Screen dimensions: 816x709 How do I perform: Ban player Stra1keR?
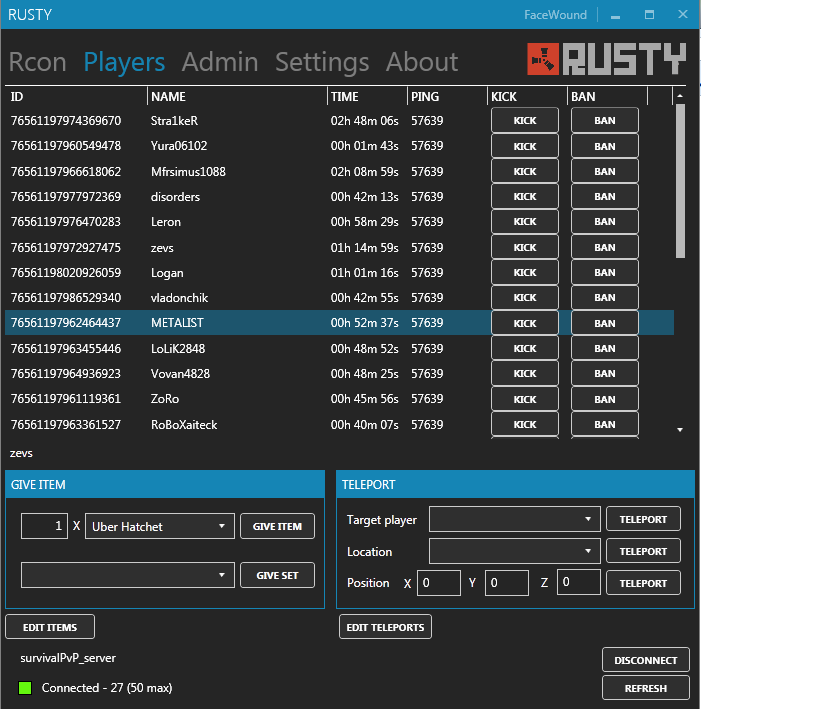605,120
